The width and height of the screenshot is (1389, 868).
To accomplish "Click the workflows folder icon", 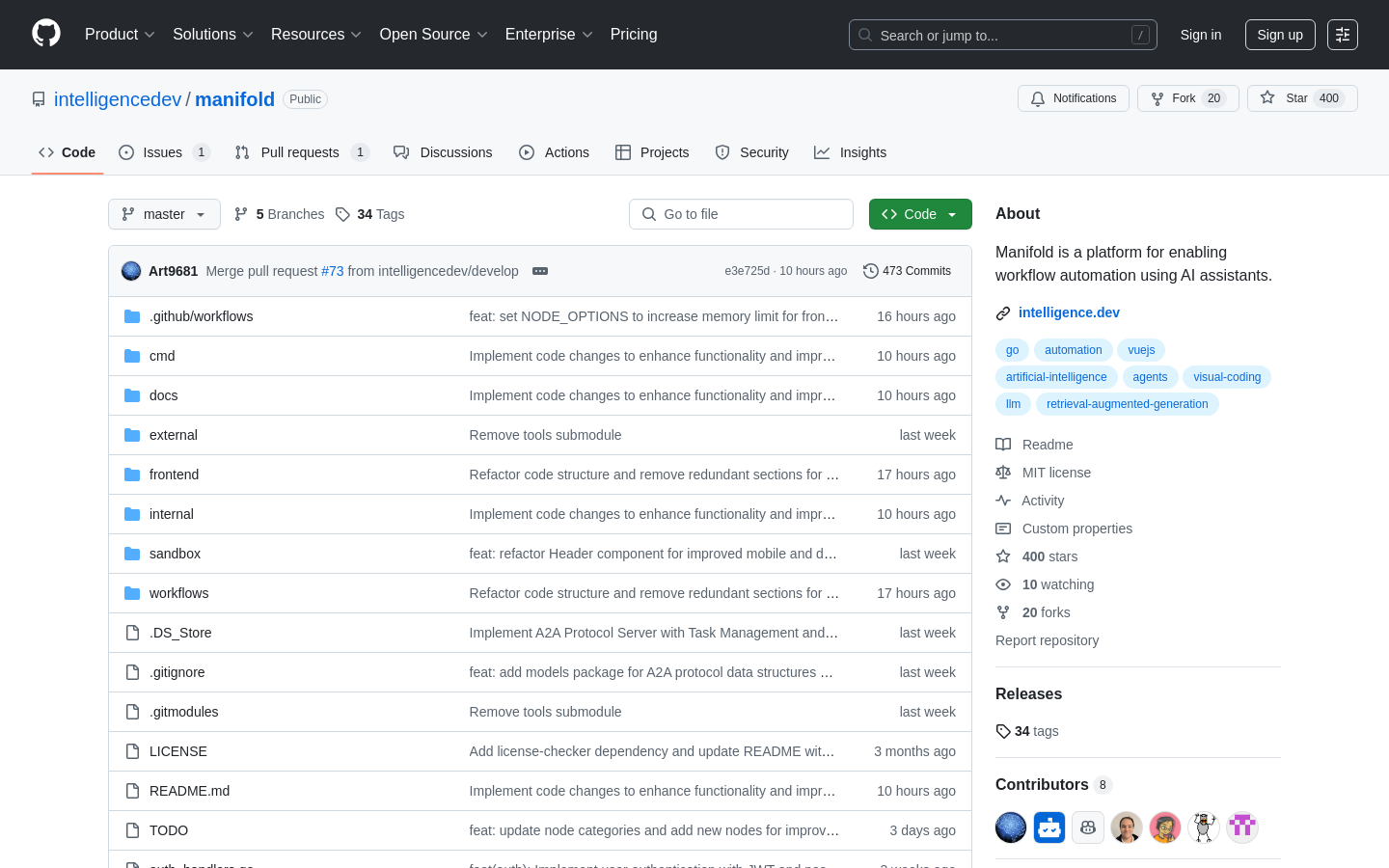I will pyautogui.click(x=132, y=593).
